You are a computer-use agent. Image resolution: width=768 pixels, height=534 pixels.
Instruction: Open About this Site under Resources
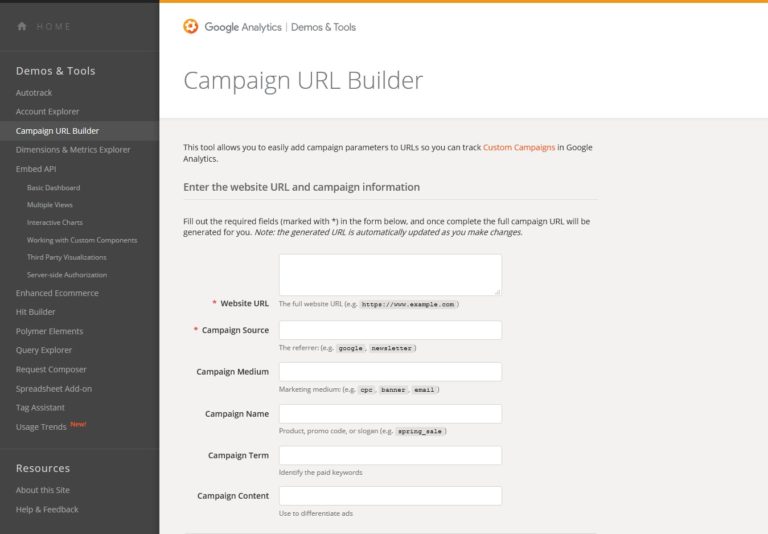coord(43,490)
